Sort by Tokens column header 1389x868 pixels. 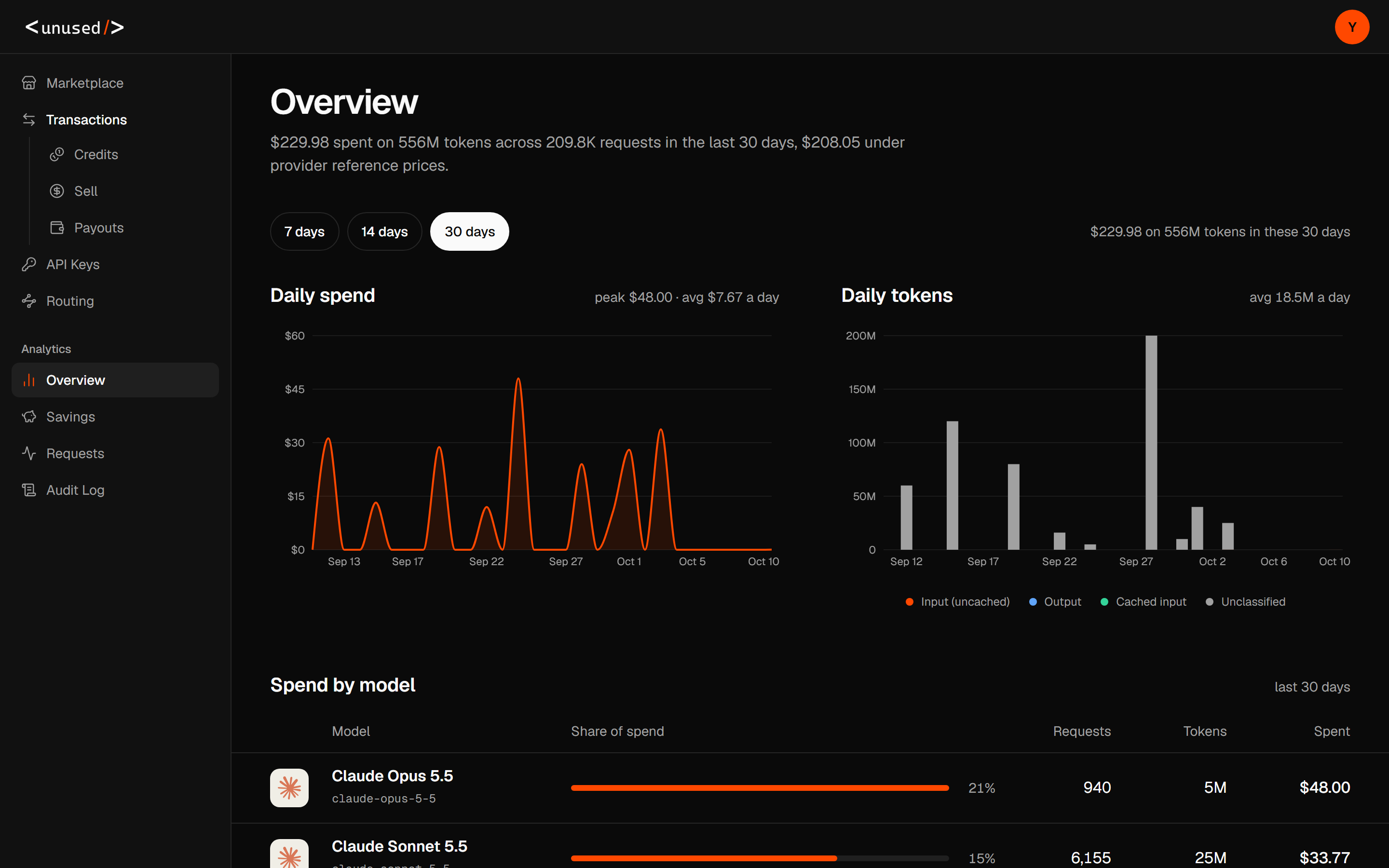click(x=1205, y=732)
